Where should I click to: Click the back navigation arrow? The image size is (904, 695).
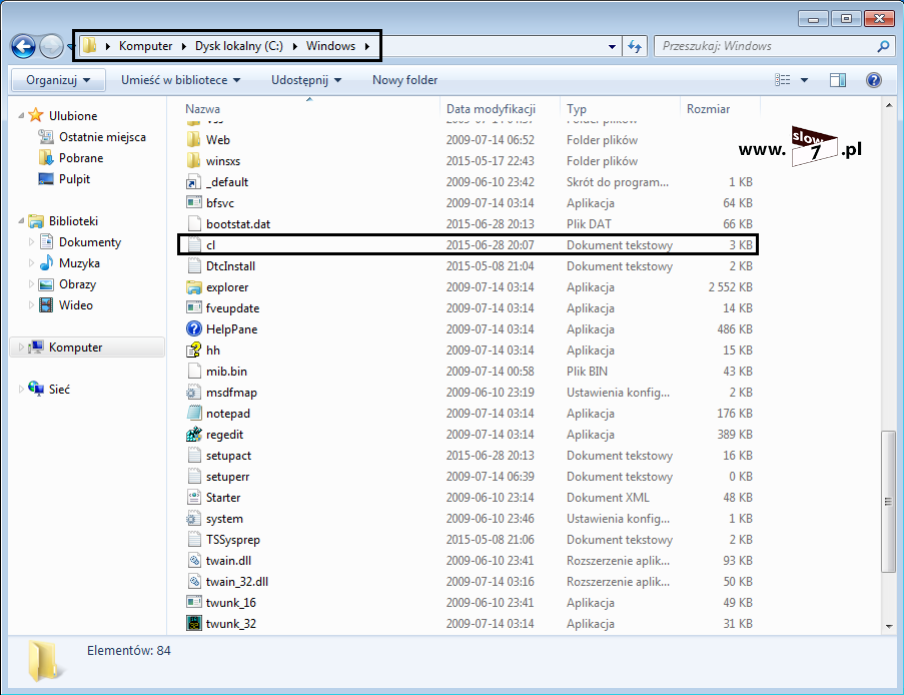click(24, 46)
